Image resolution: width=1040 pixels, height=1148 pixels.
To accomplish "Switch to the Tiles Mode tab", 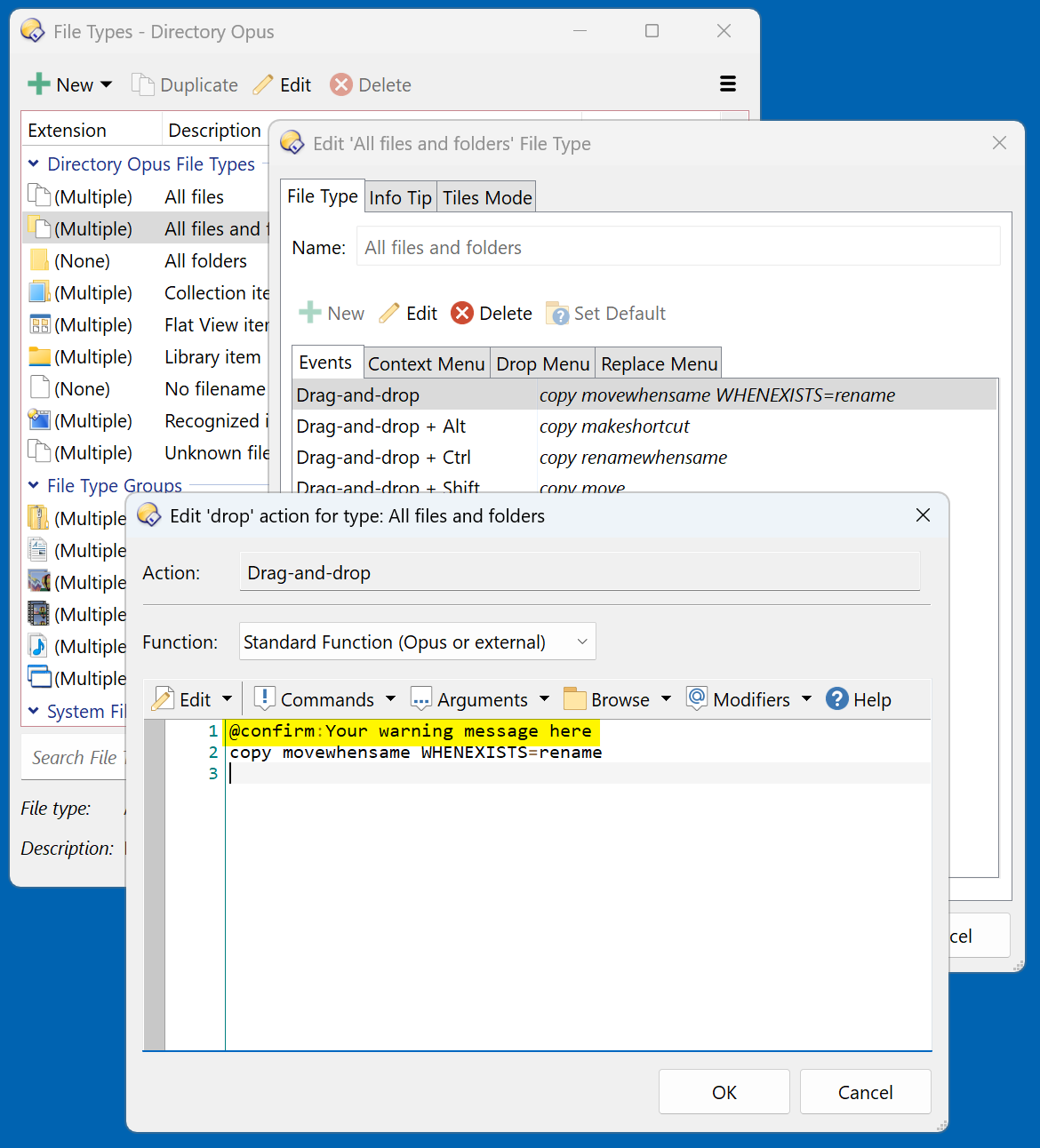I will click(487, 197).
